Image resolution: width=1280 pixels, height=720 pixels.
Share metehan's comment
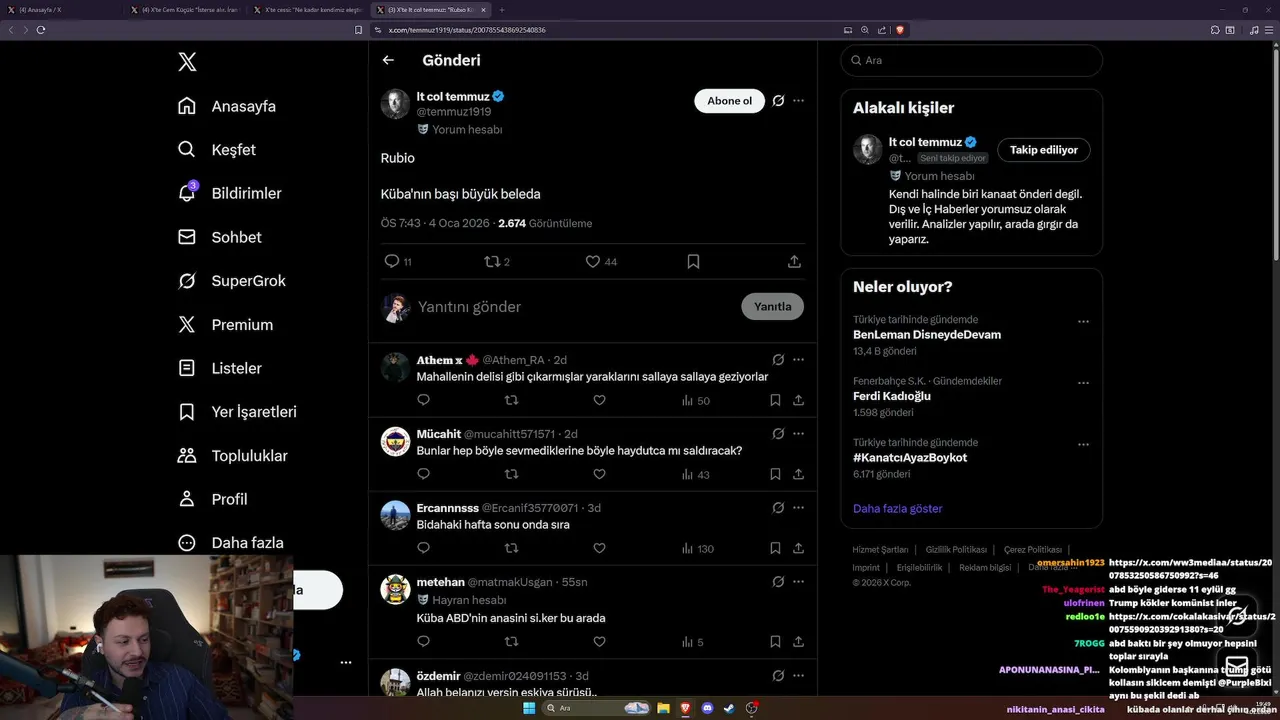tap(798, 641)
